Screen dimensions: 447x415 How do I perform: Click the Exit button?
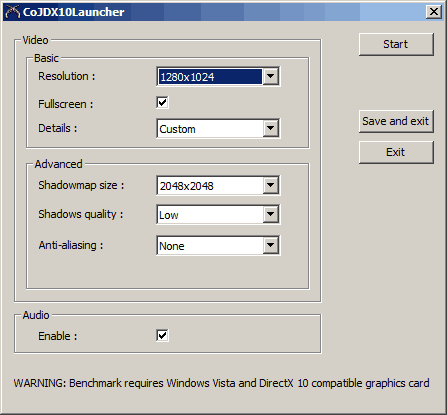click(396, 152)
